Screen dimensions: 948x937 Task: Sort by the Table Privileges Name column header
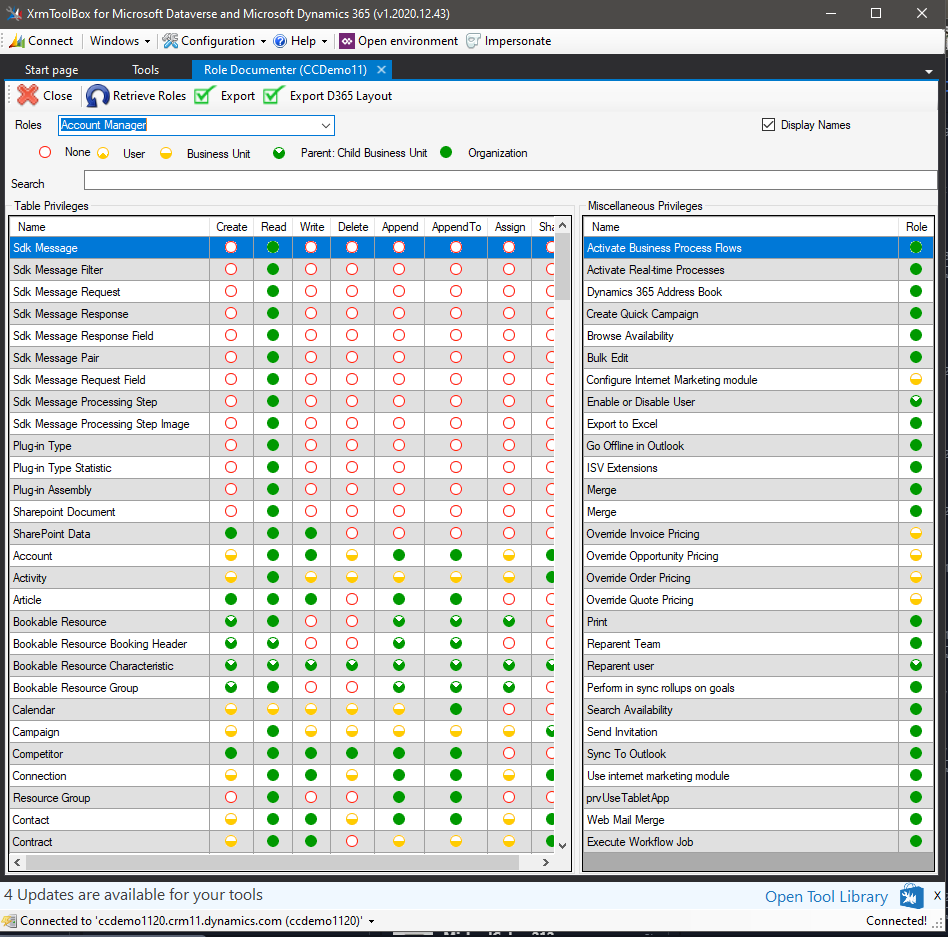pyautogui.click(x=110, y=227)
